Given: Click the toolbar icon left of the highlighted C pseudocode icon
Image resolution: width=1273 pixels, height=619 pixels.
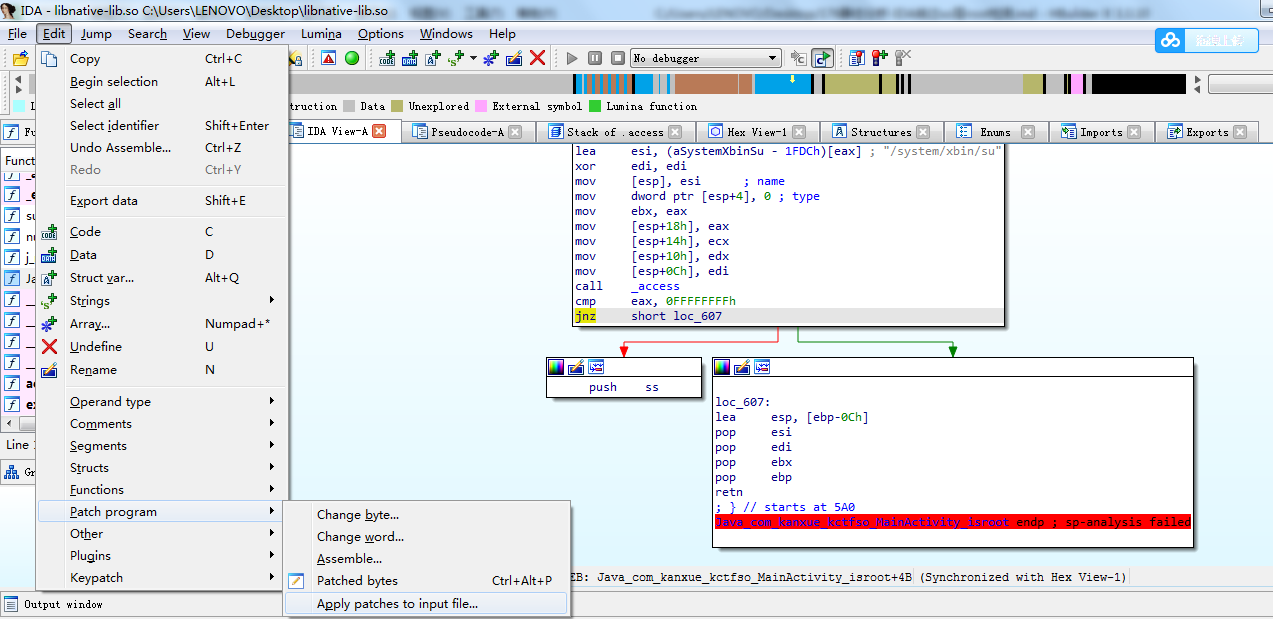Looking at the screenshot, I should click(798, 58).
